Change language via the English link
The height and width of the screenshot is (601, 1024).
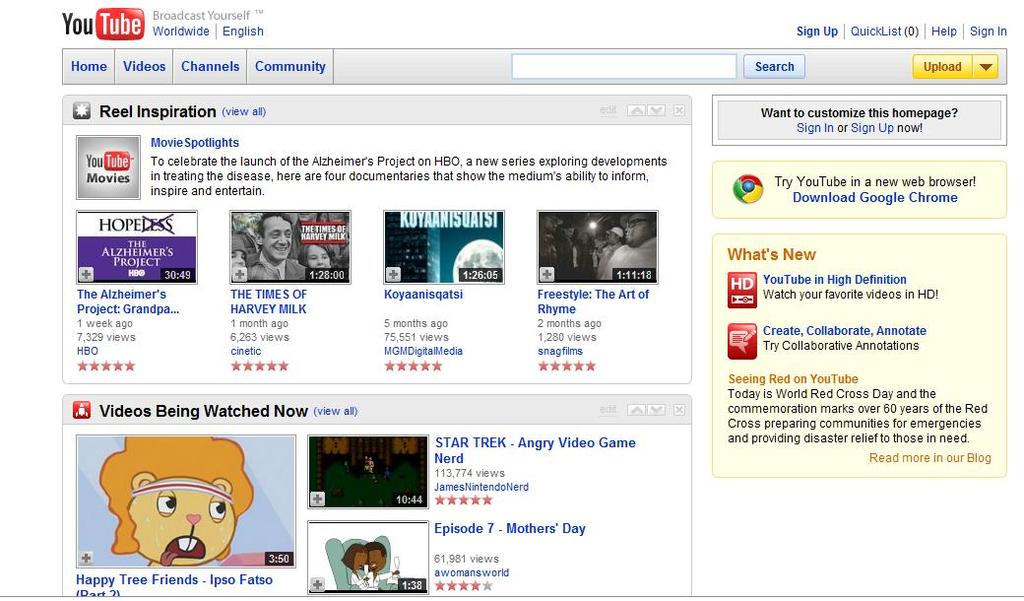click(243, 31)
